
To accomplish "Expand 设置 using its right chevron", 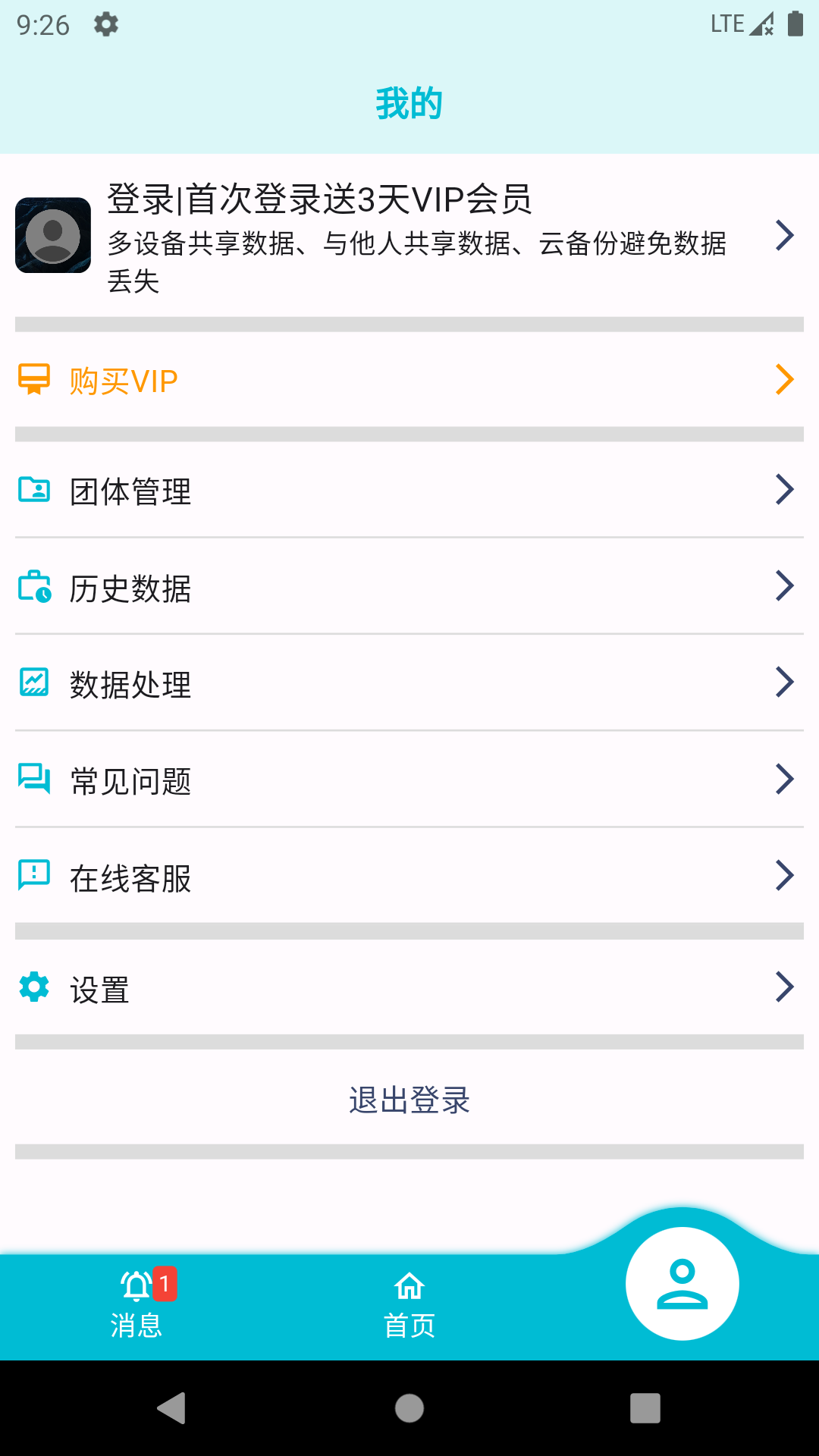I will (785, 987).
